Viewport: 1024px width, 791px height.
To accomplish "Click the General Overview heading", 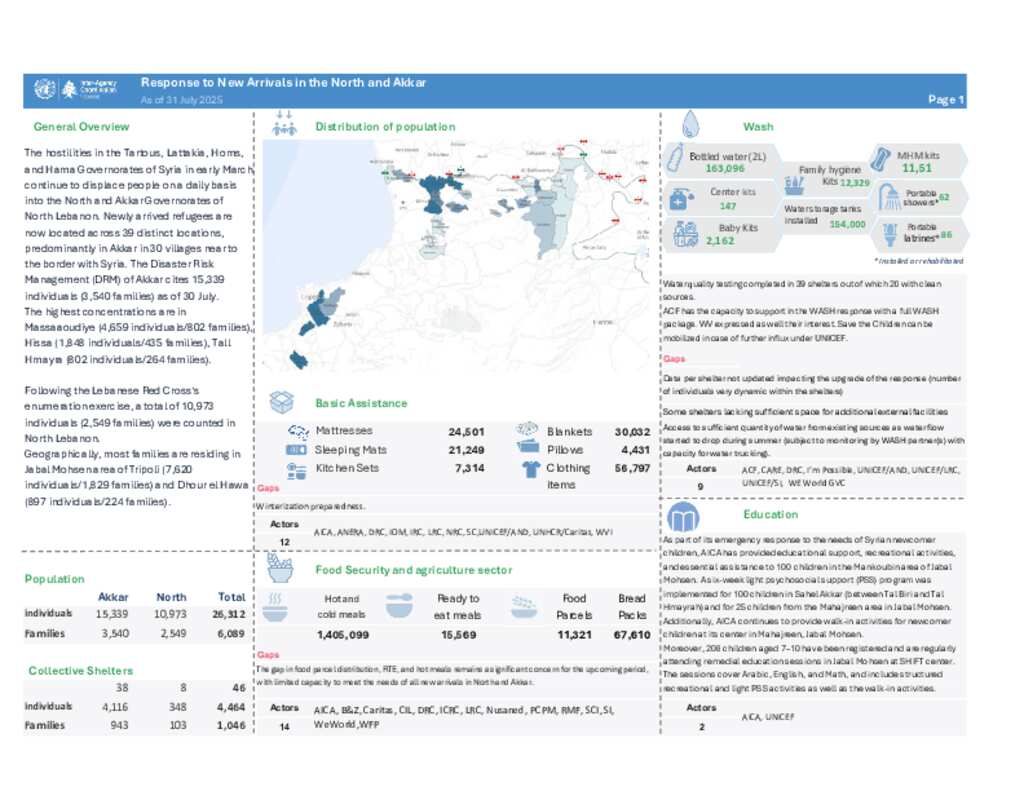I will click(x=81, y=127).
